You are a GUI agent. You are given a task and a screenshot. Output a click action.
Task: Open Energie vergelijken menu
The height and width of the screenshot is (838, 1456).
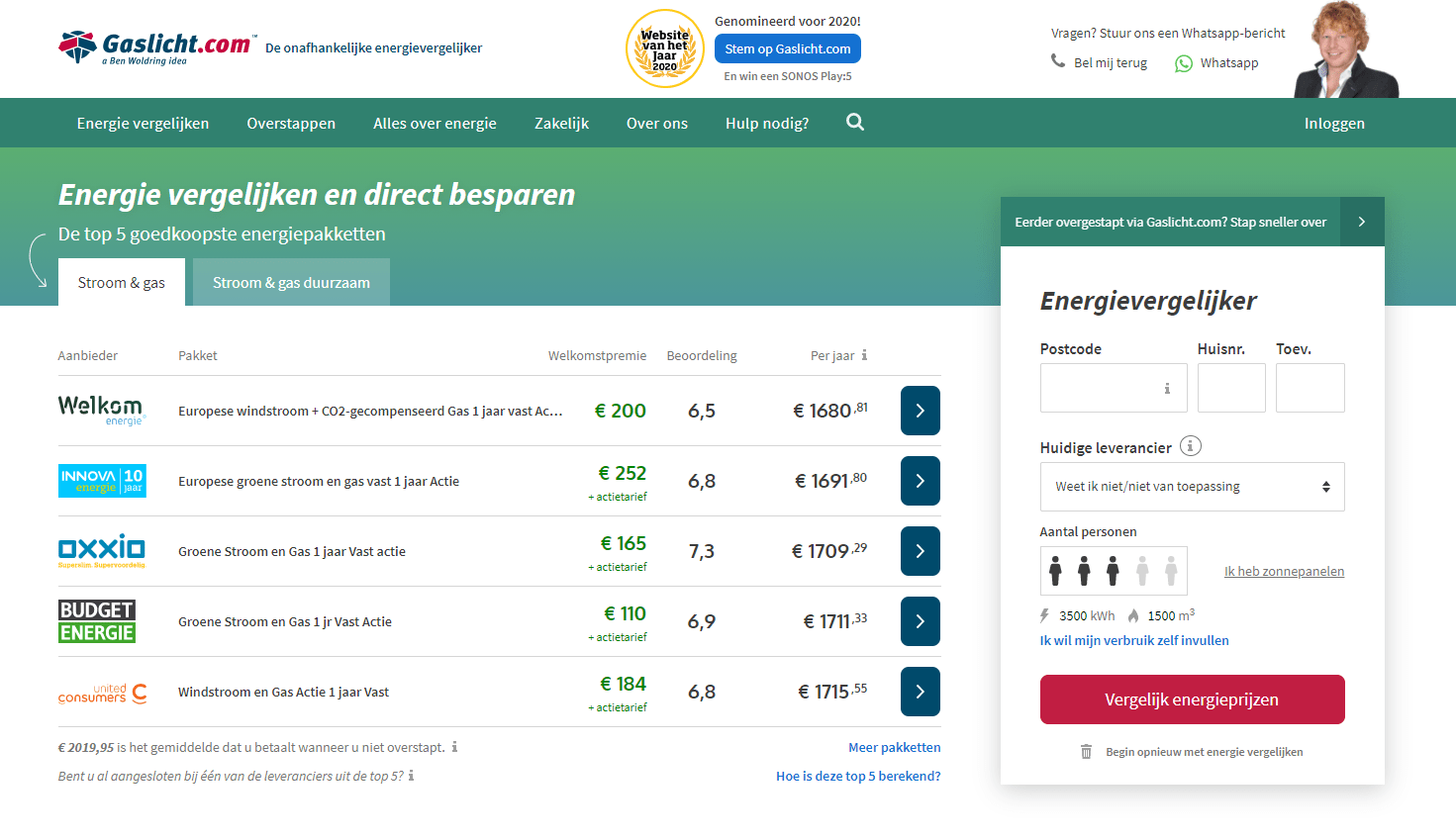pyautogui.click(x=143, y=123)
